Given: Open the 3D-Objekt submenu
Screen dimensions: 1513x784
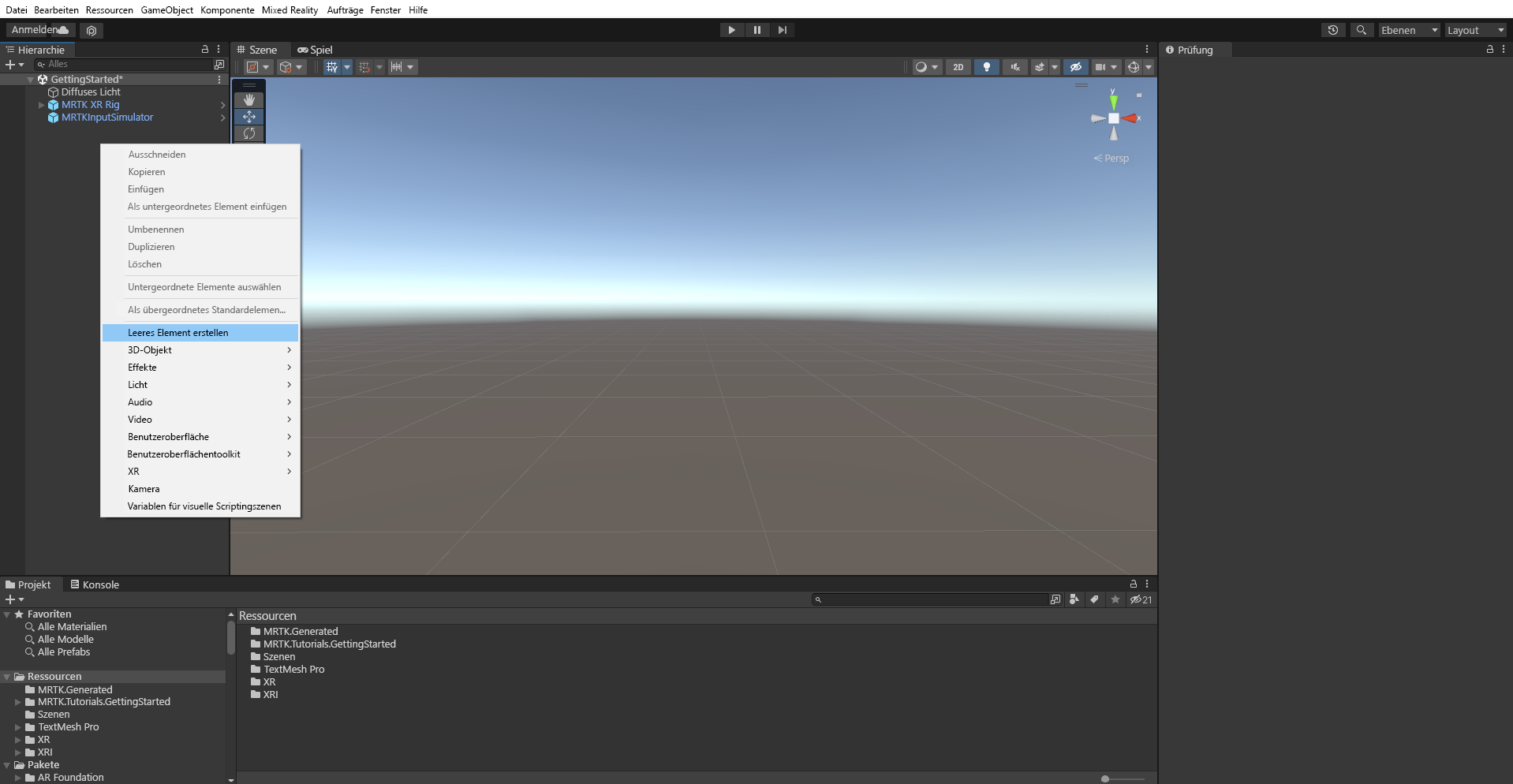Looking at the screenshot, I should (x=200, y=350).
